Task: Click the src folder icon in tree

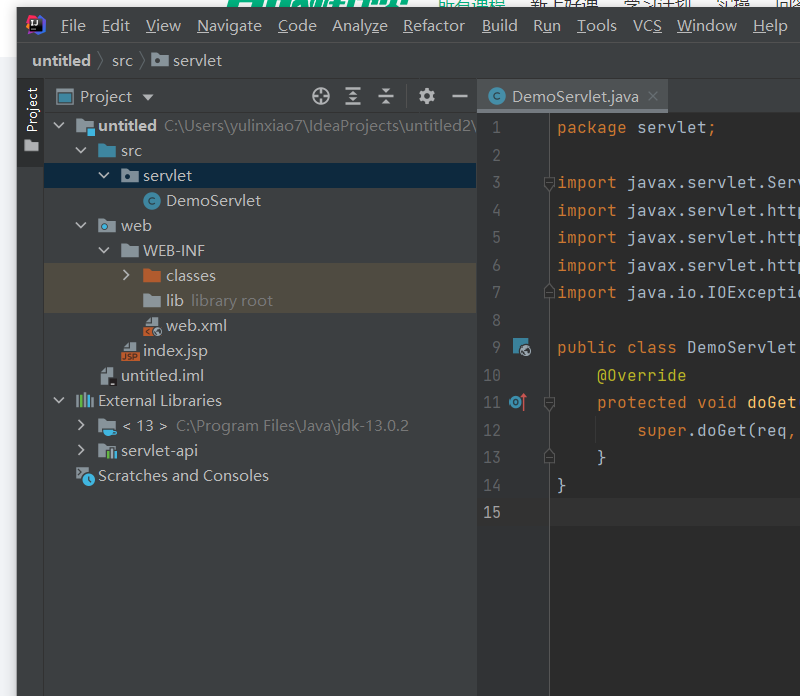Action: 107,151
